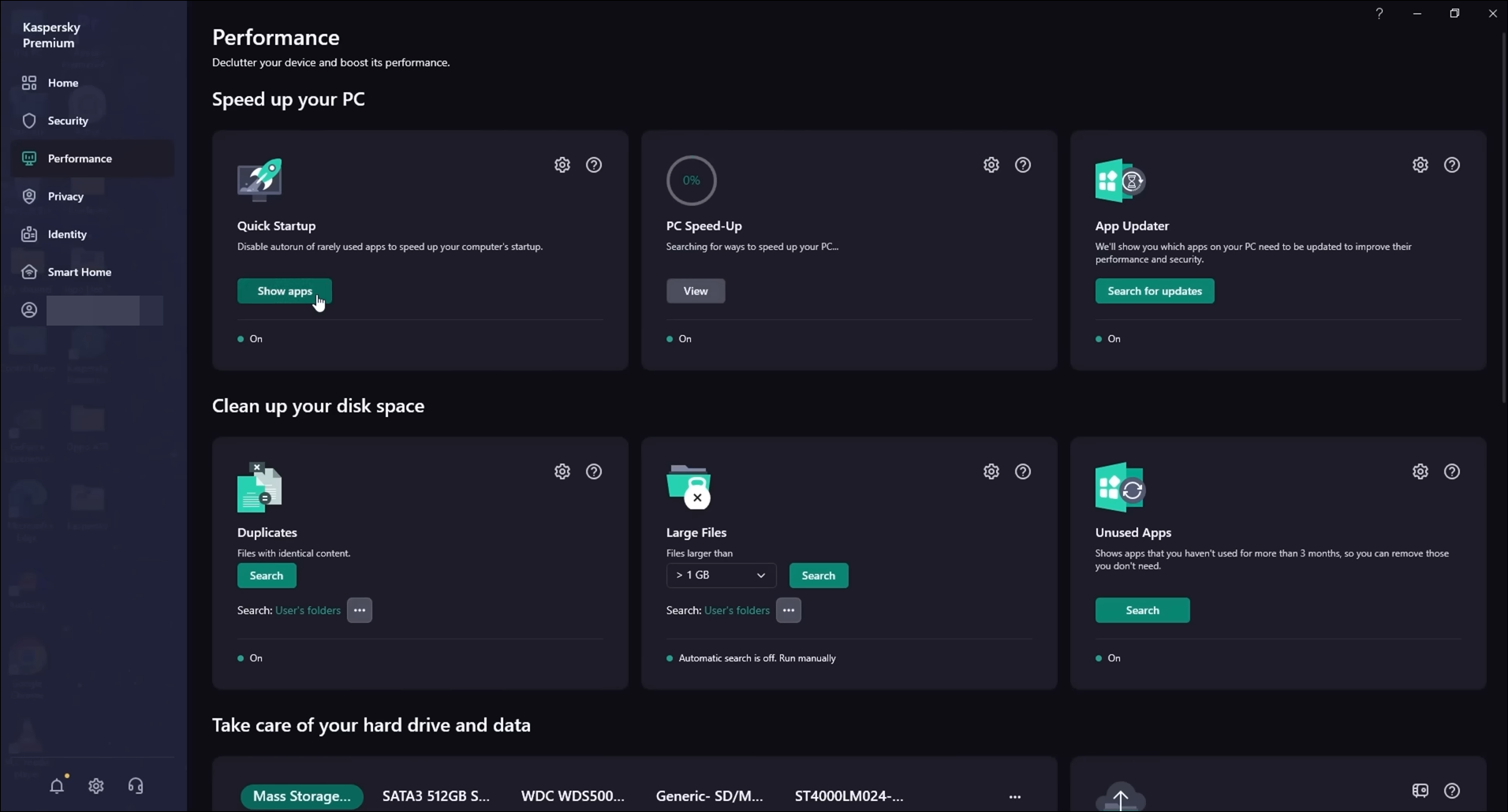This screenshot has height=812, width=1508.
Task: Open help for PC Speed-Up
Action: pos(1022,165)
